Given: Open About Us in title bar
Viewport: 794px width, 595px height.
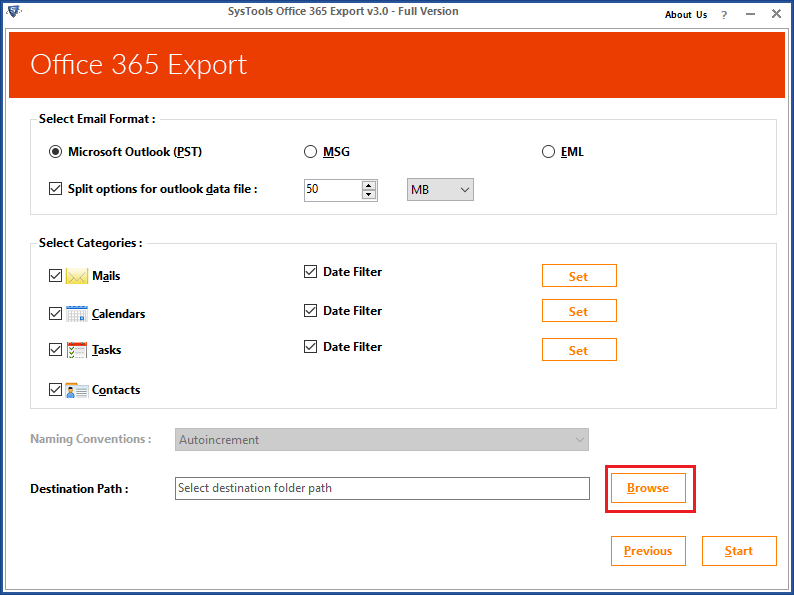Looking at the screenshot, I should [x=686, y=15].
